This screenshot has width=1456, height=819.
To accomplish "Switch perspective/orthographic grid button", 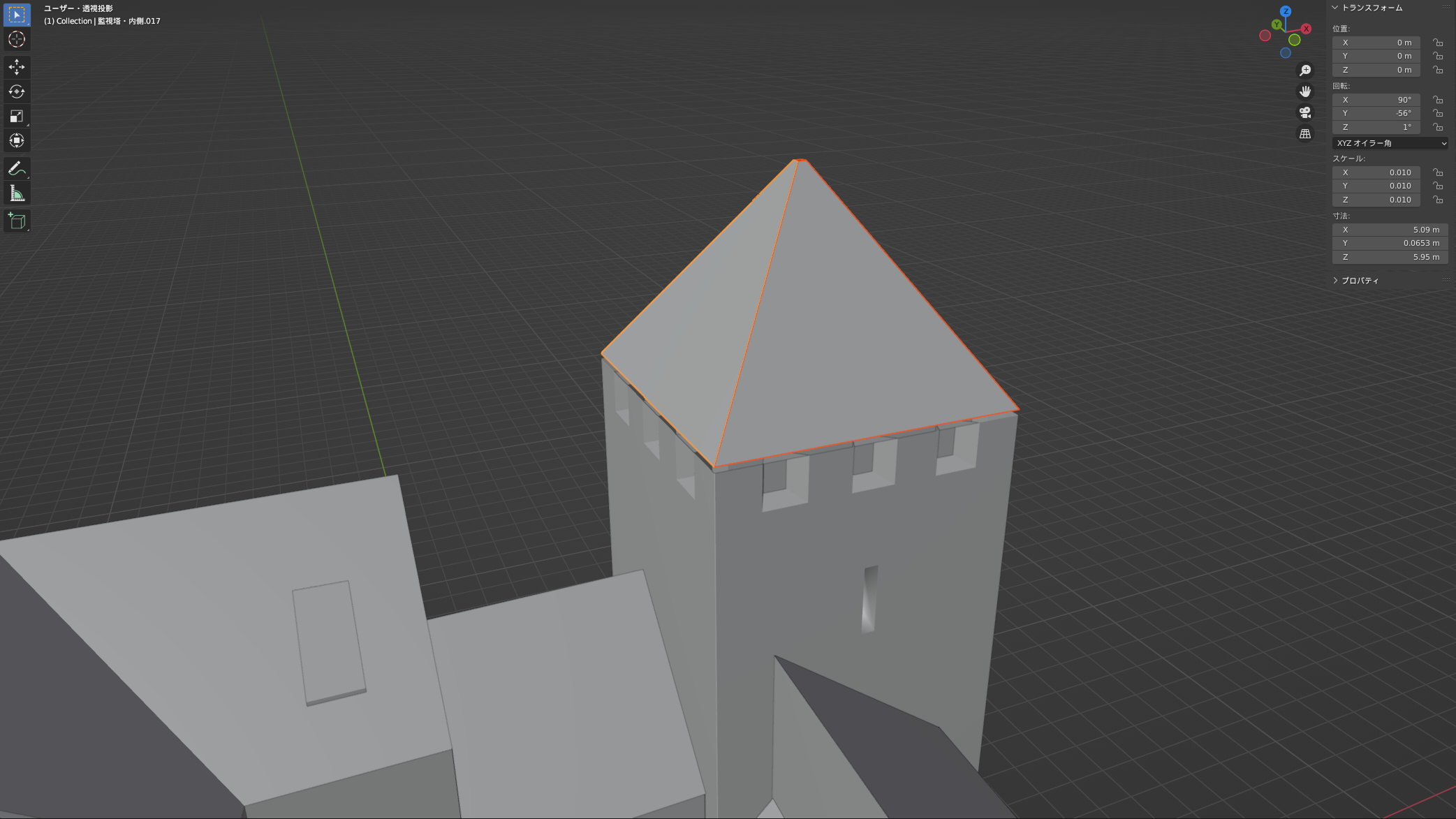I will tap(1304, 134).
